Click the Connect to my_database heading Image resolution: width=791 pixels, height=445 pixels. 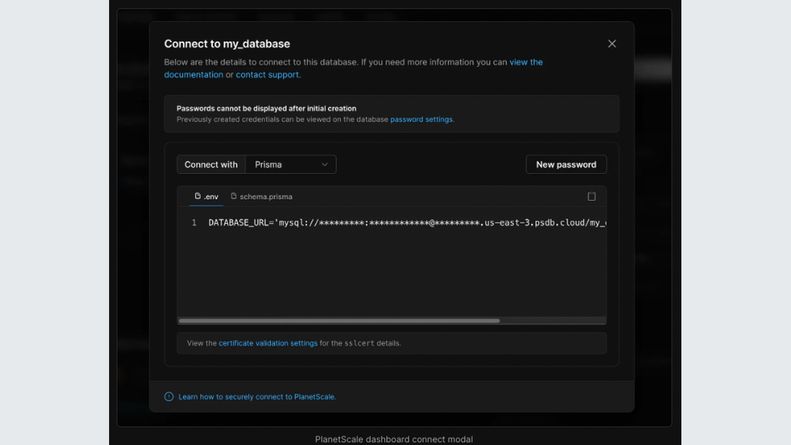227,44
